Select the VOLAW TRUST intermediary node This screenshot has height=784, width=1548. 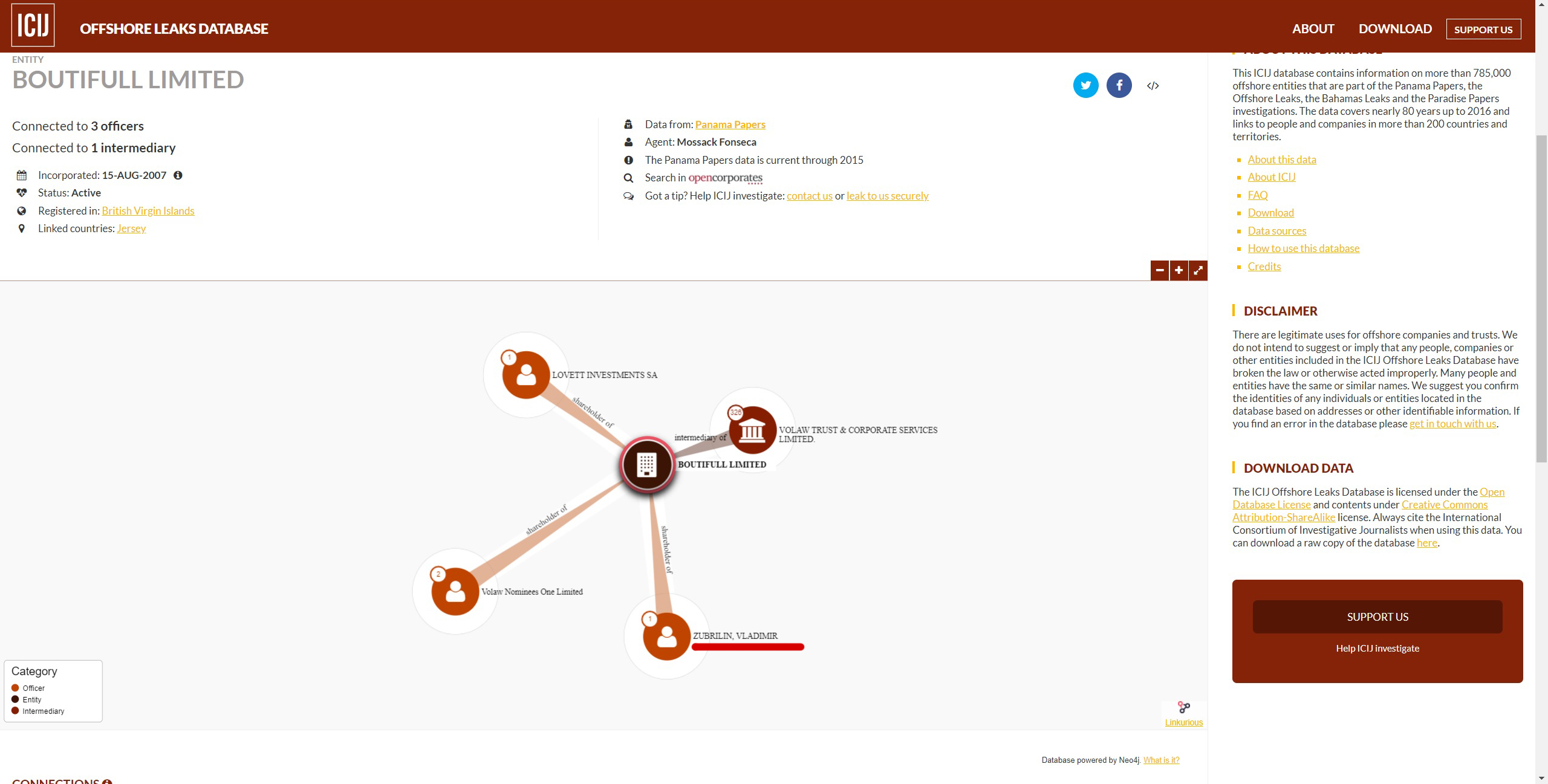coord(752,430)
